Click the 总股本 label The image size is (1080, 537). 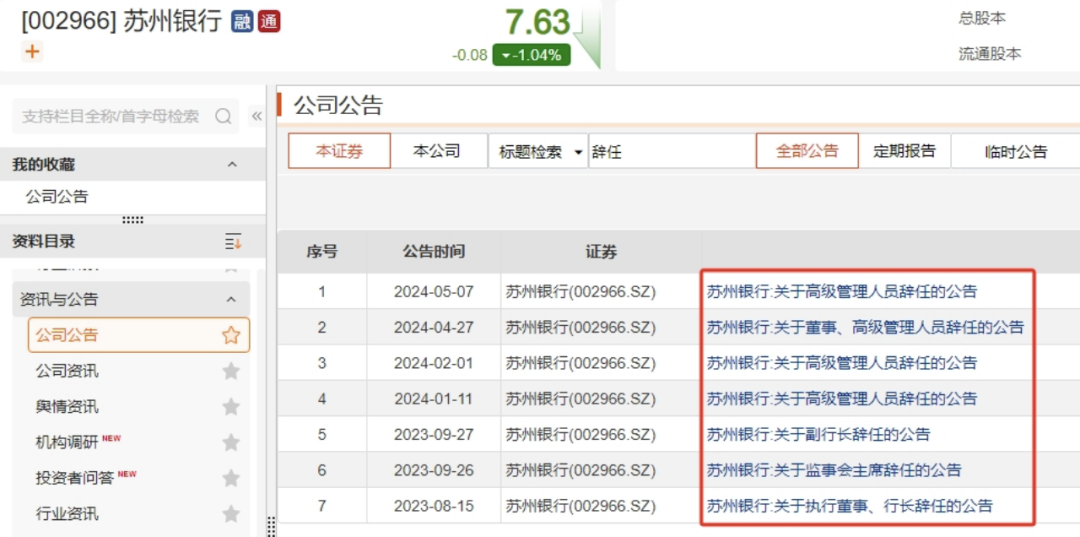coord(982,19)
